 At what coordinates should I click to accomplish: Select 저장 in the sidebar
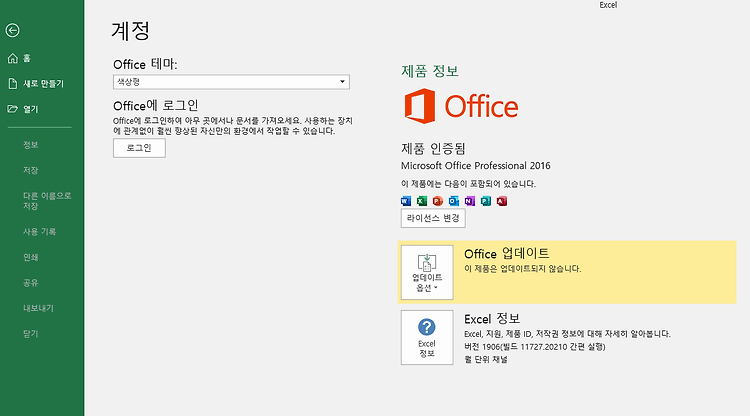[x=31, y=170]
